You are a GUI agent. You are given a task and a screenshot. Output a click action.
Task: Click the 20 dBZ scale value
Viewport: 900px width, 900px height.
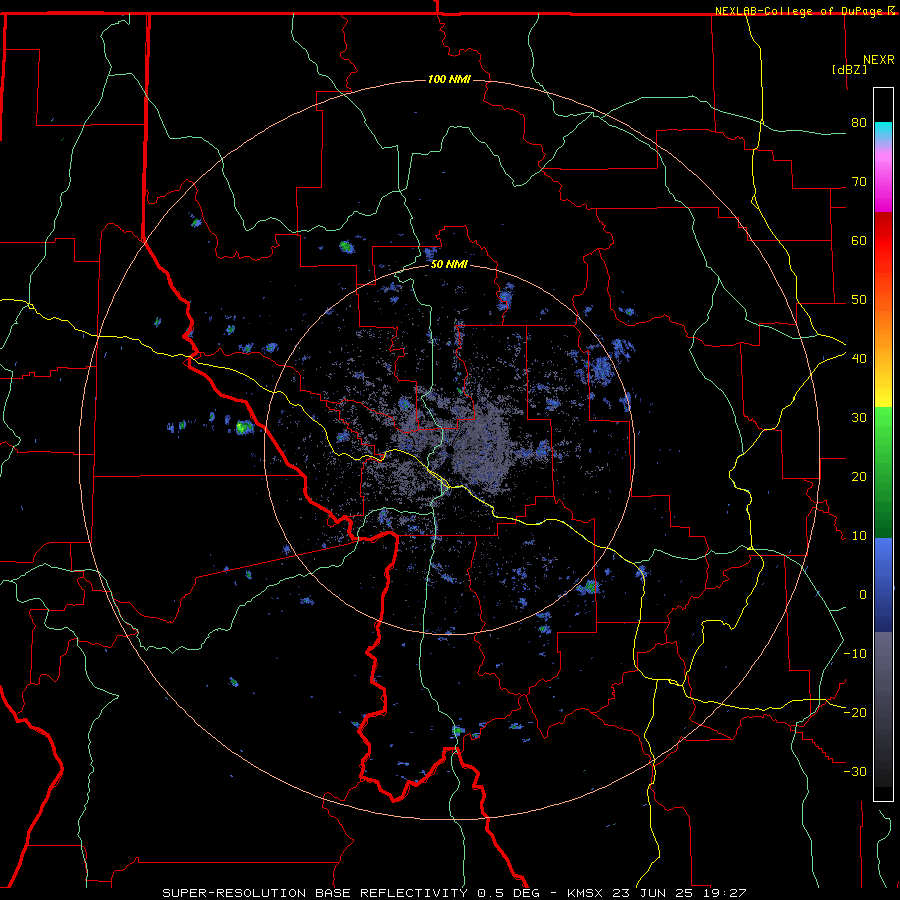(x=859, y=477)
